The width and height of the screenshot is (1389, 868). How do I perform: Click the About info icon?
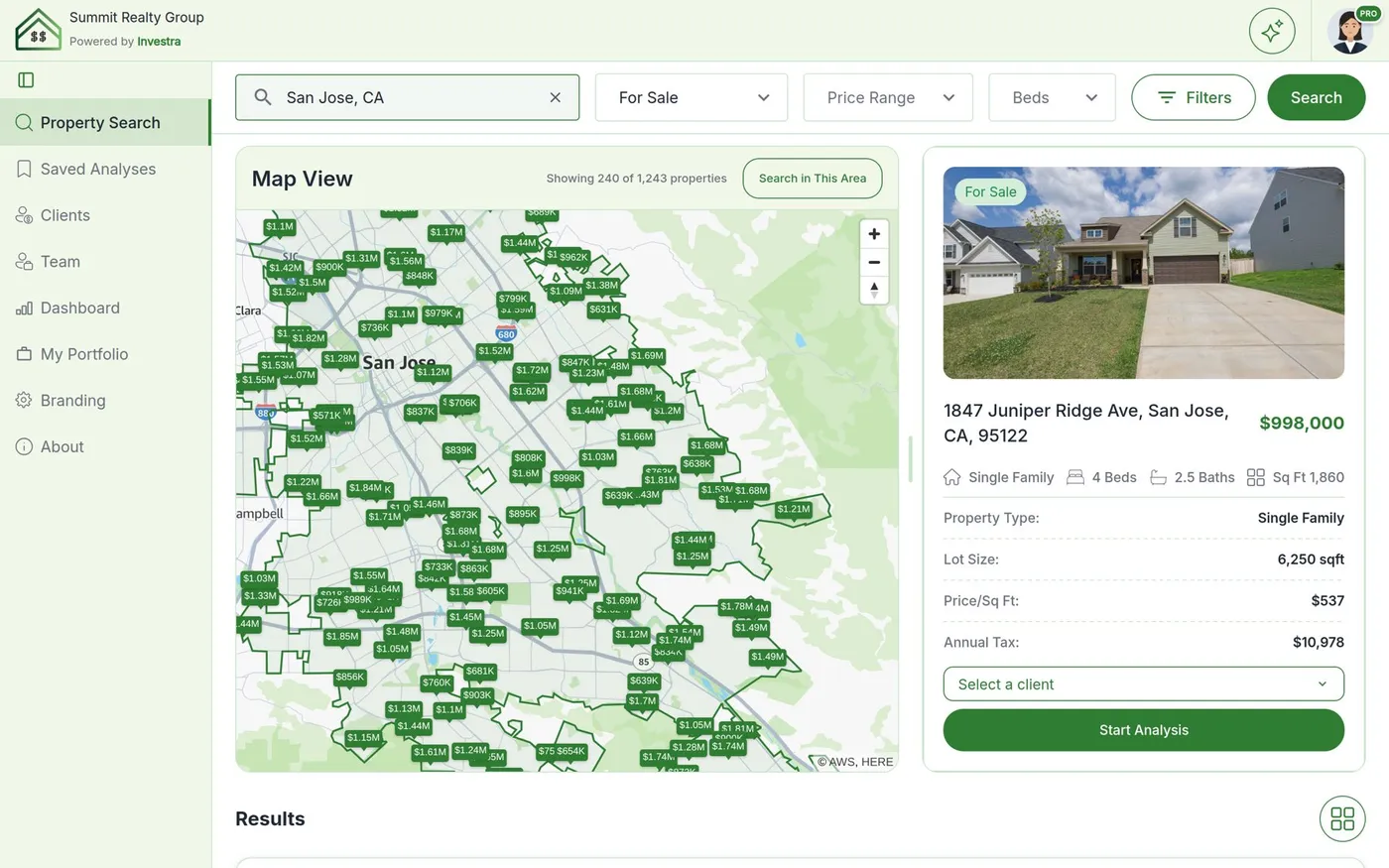(x=24, y=446)
